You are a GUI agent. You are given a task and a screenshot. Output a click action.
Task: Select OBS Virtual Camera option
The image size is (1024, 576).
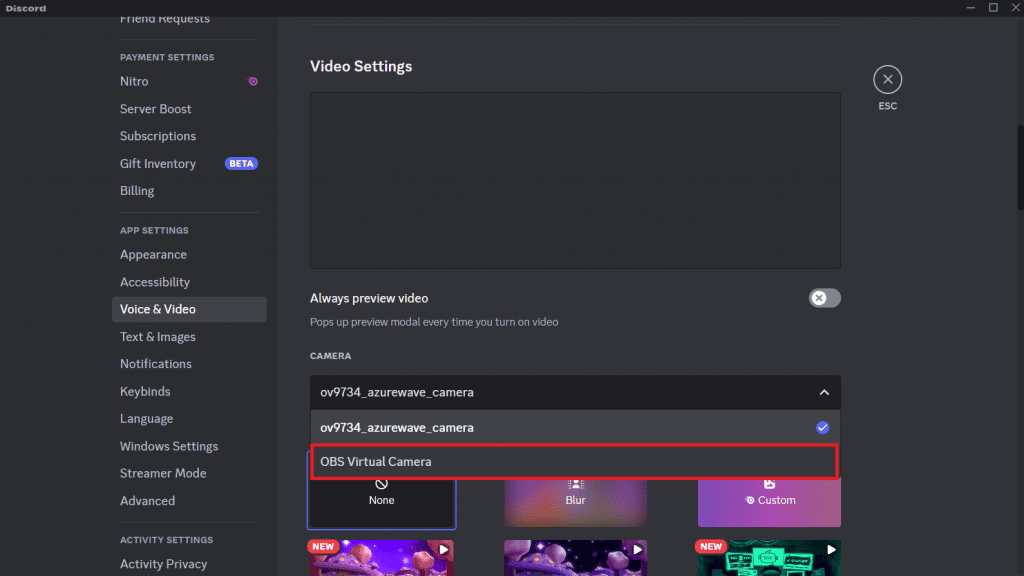click(575, 462)
